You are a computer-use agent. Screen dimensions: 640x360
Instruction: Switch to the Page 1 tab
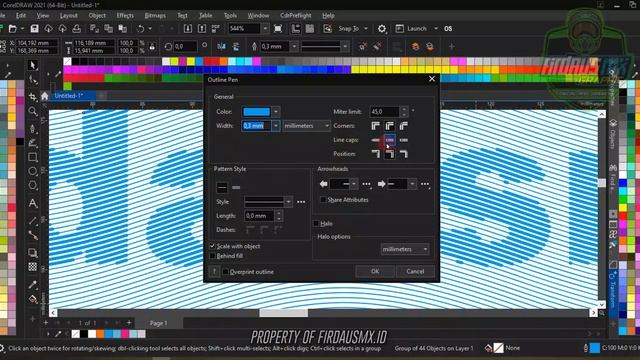click(x=158, y=323)
